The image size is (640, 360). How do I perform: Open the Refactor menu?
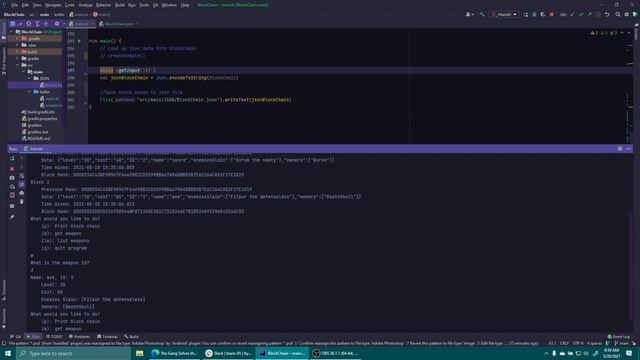[x=103, y=5]
